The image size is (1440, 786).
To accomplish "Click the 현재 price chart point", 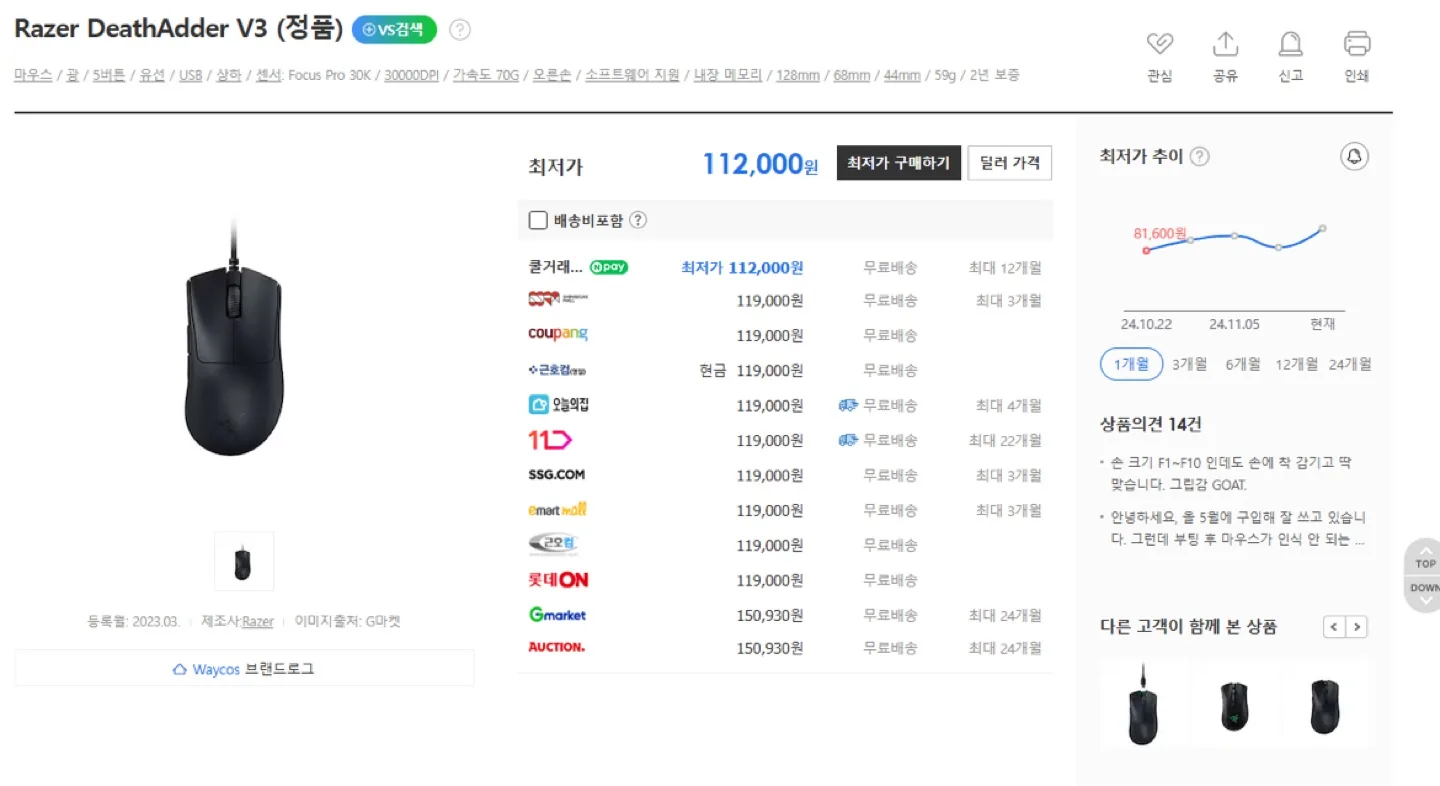I will 1322,229.
